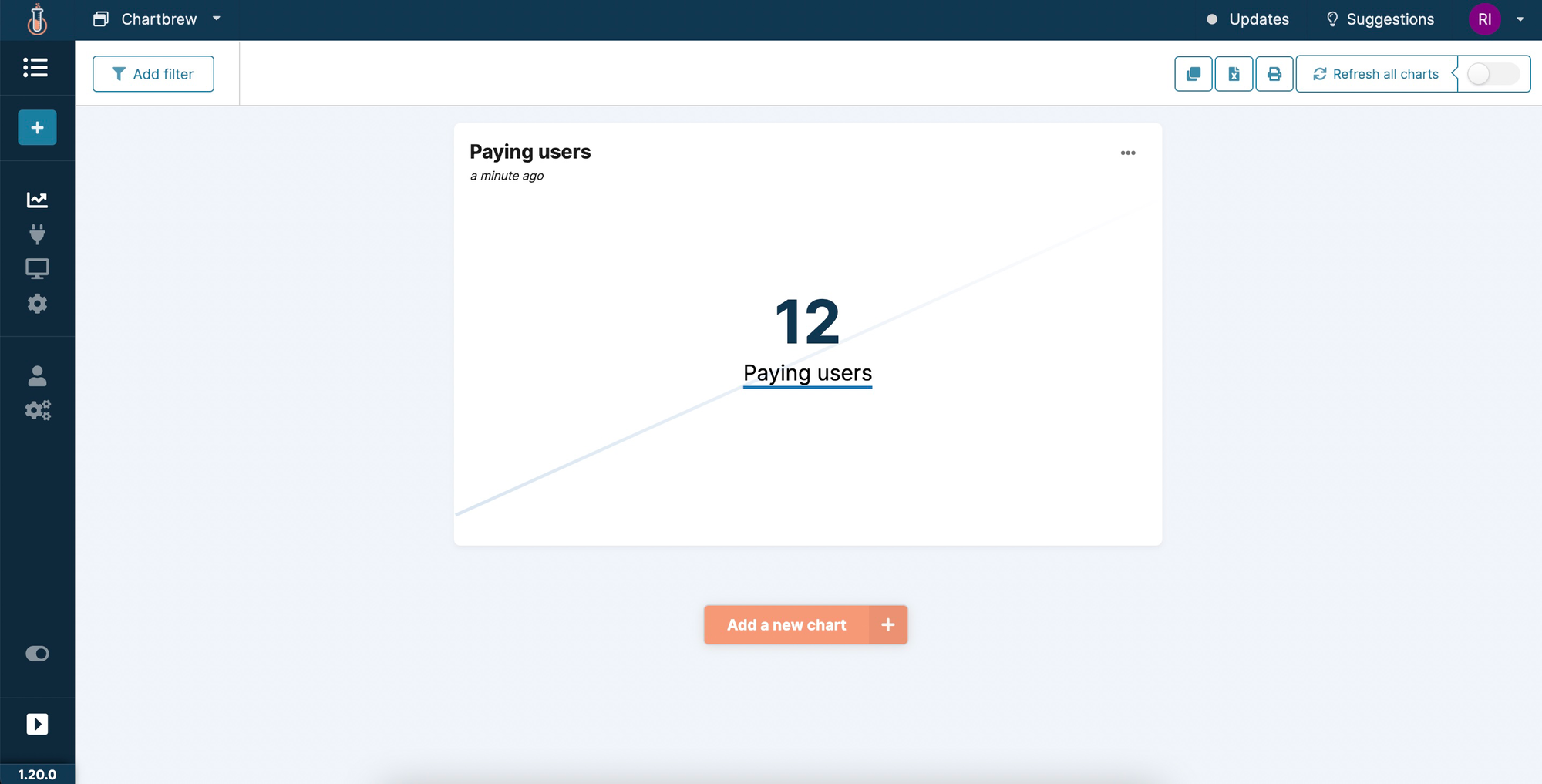
Task: Open the Suggestions menu
Action: pos(1389,19)
